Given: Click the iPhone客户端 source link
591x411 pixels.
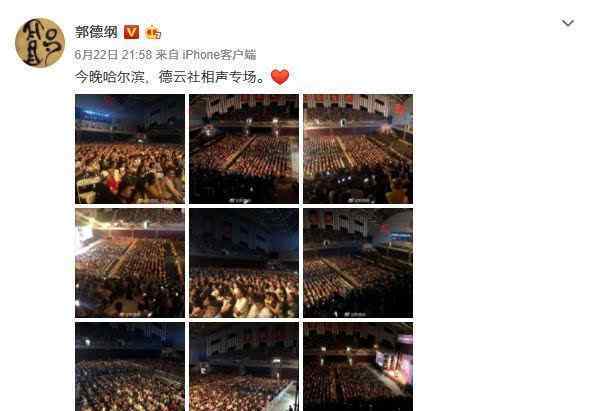Looking at the screenshot, I should click(x=219, y=55).
